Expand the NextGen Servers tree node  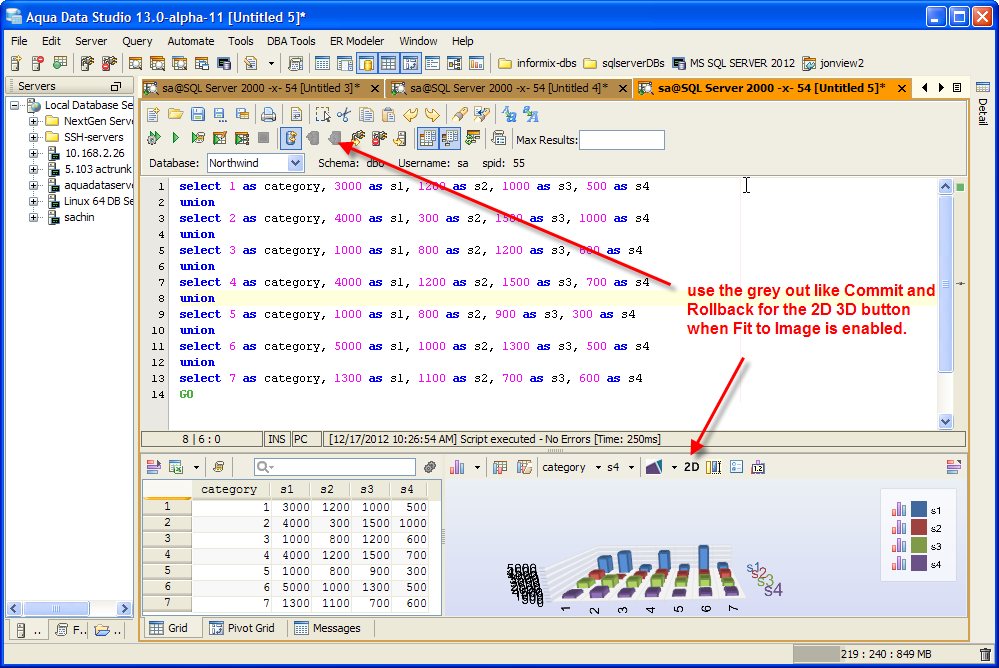34,121
